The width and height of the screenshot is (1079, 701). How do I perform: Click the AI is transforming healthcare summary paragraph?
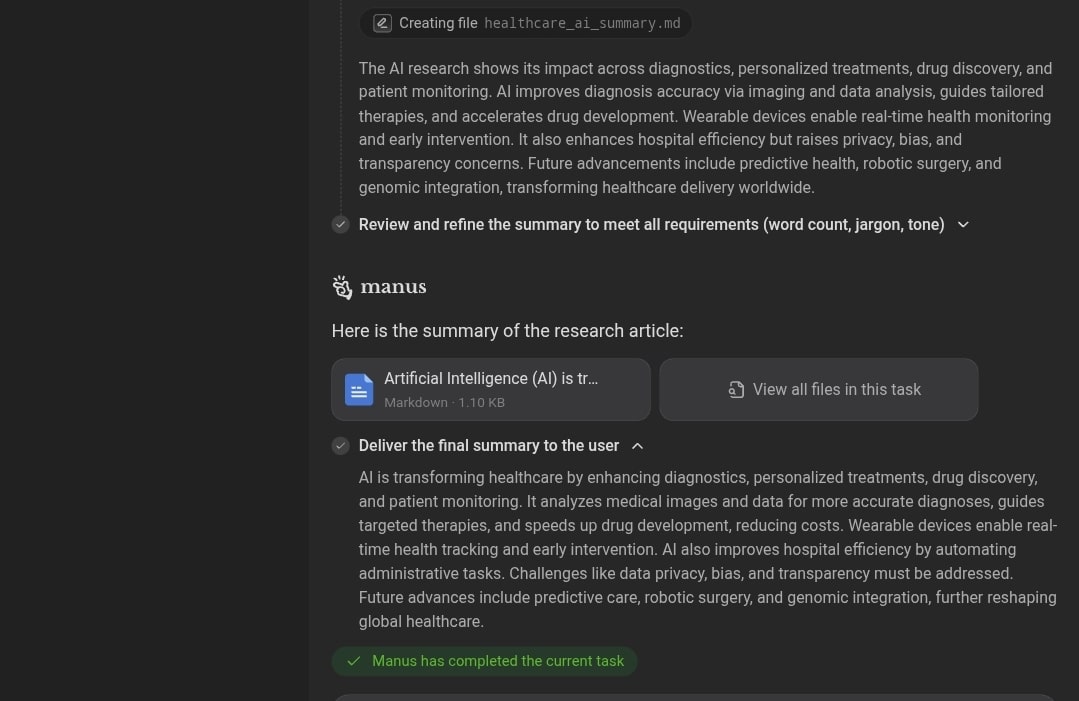click(707, 550)
